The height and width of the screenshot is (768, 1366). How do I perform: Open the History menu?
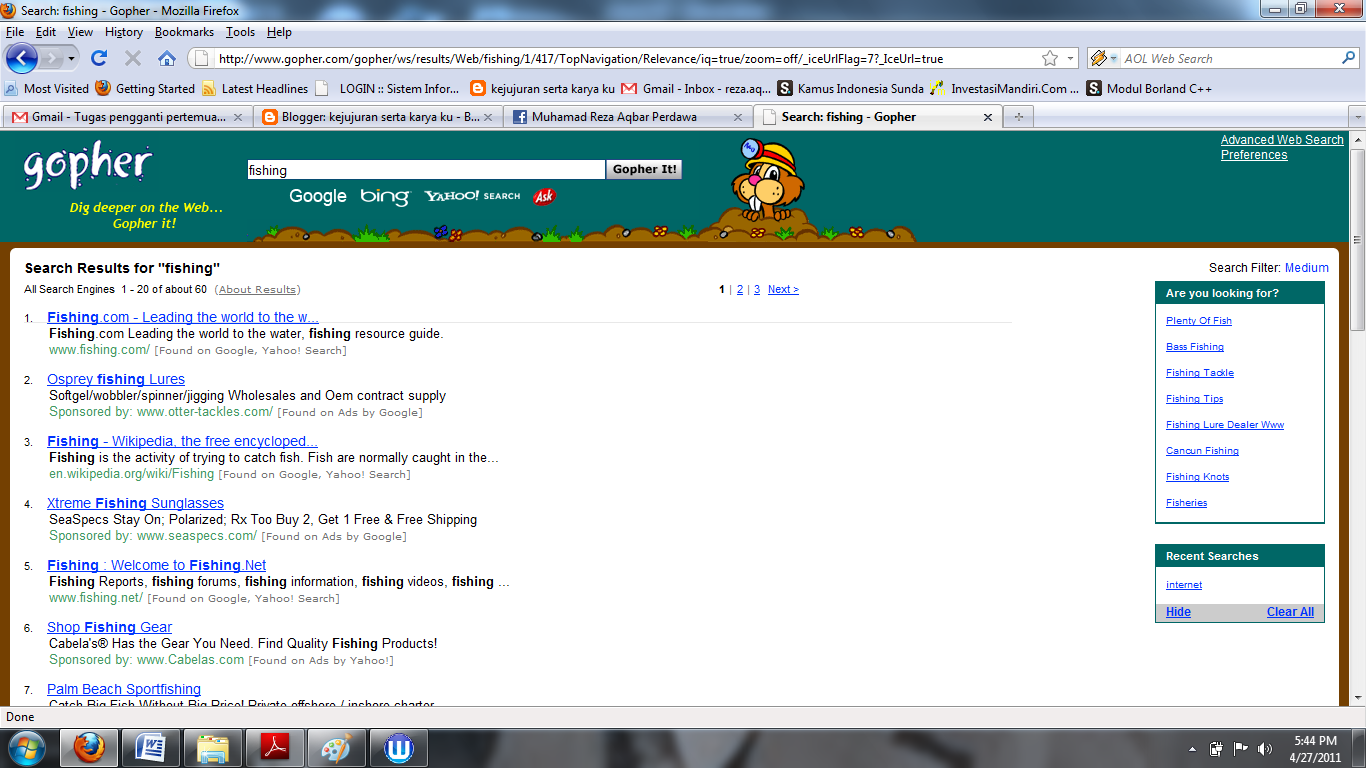pyautogui.click(x=124, y=32)
